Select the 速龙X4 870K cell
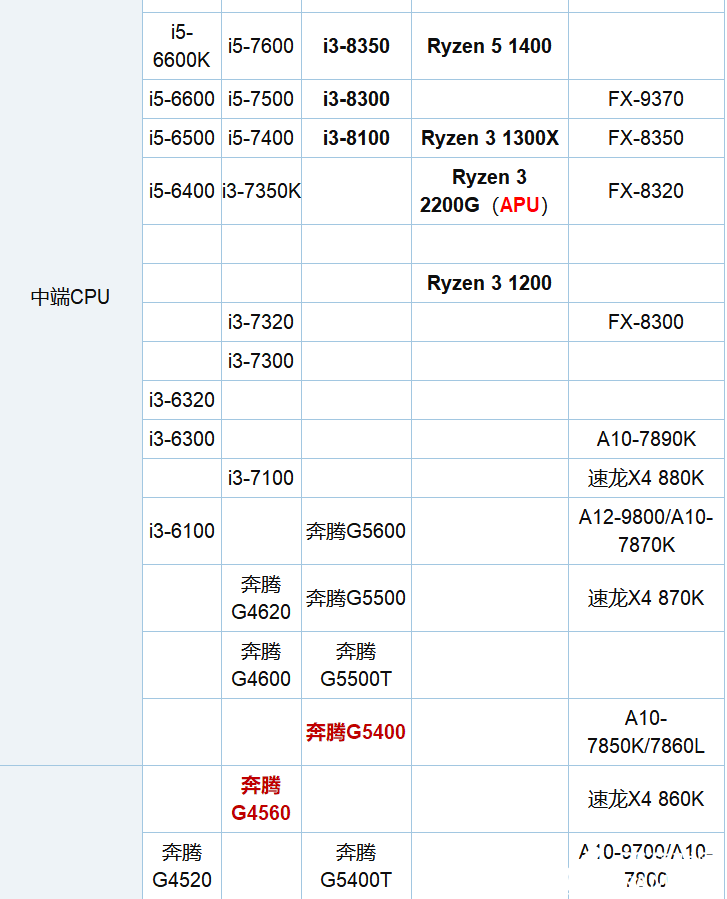Viewport: 727px width, 899px height. 646,598
